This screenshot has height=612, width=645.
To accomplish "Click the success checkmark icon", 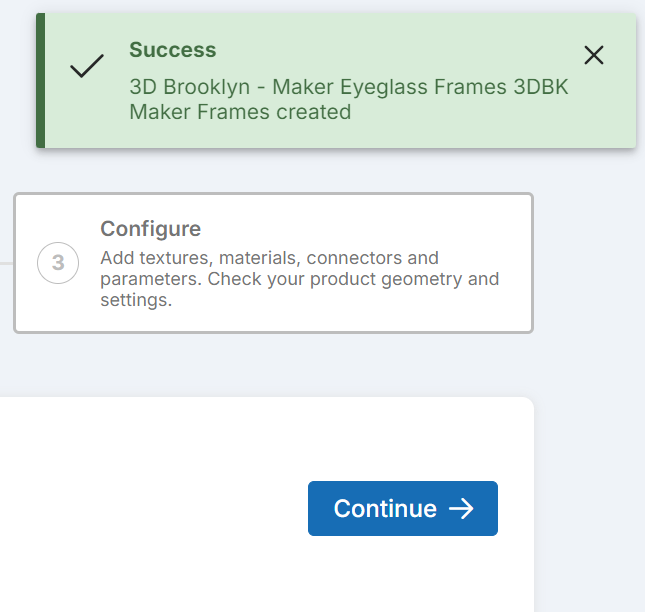I will [87, 67].
